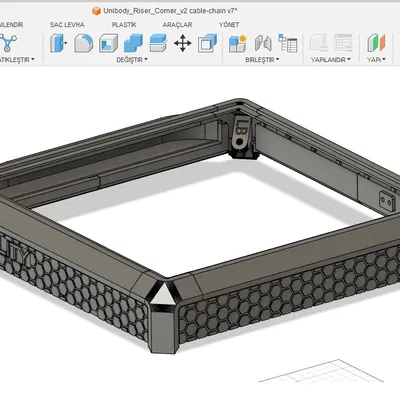Image resolution: width=400 pixels, height=400 pixels.
Task: Select the pyramid-shaped front corner cap on model
Action: tap(163, 293)
